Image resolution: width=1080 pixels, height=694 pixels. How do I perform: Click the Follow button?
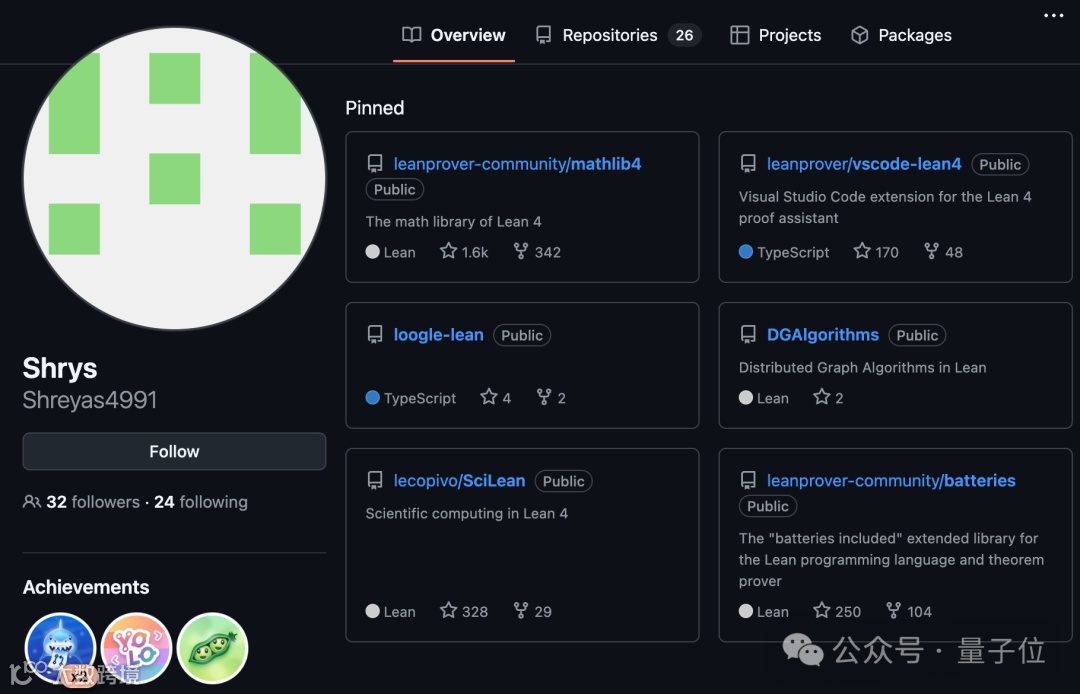click(x=174, y=451)
